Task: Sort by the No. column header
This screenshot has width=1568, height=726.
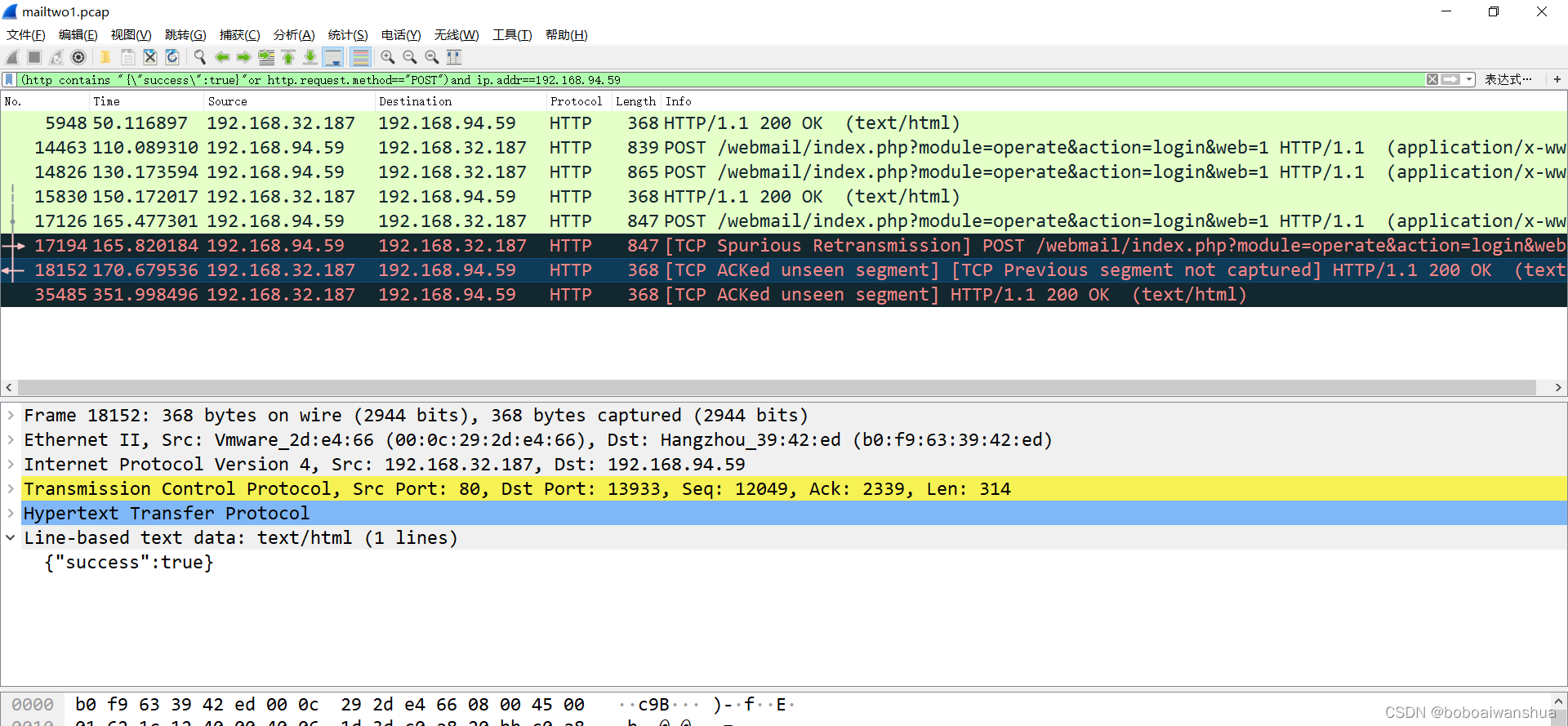Action: pyautogui.click(x=45, y=101)
